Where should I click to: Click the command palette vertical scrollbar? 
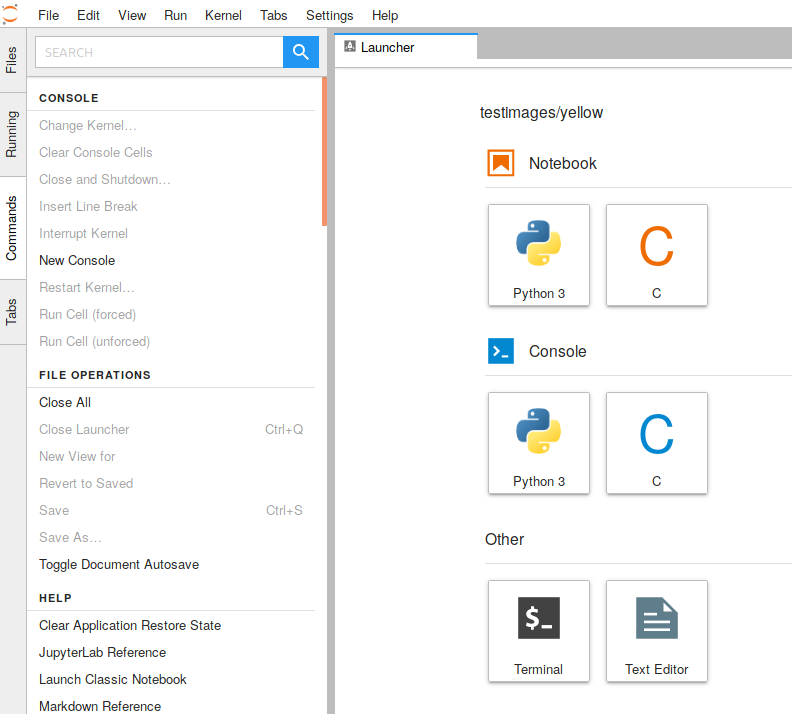(324, 150)
